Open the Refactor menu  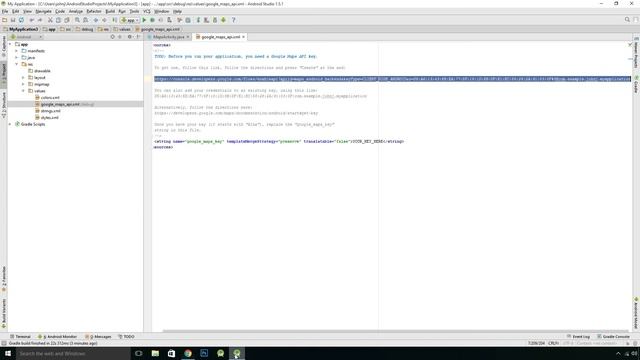pyautogui.click(x=94, y=11)
